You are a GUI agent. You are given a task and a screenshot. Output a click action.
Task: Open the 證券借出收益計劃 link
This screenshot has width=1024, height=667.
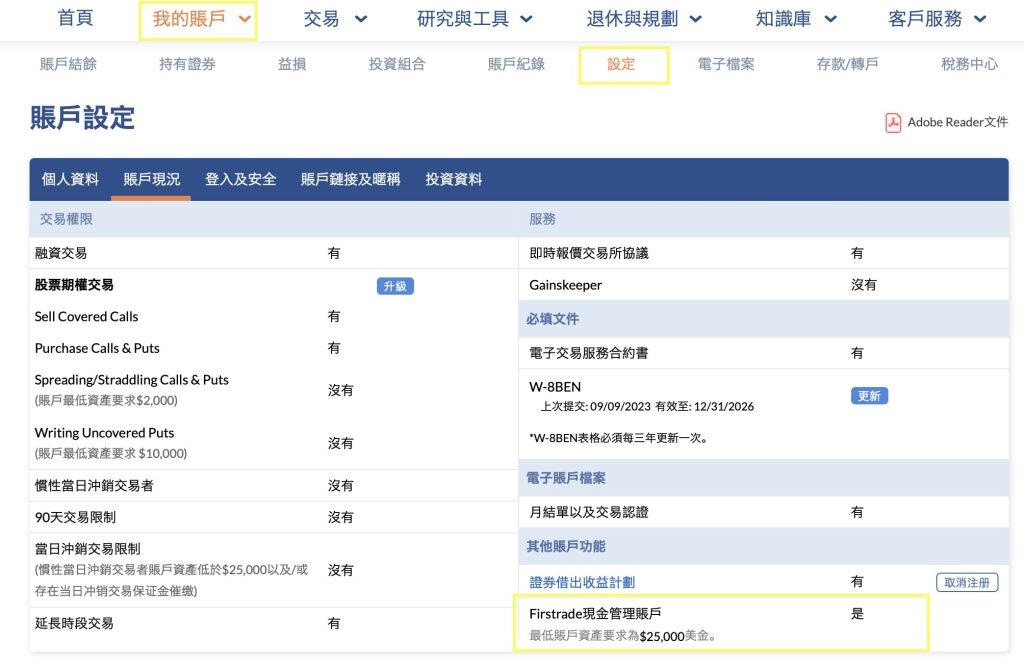[582, 582]
